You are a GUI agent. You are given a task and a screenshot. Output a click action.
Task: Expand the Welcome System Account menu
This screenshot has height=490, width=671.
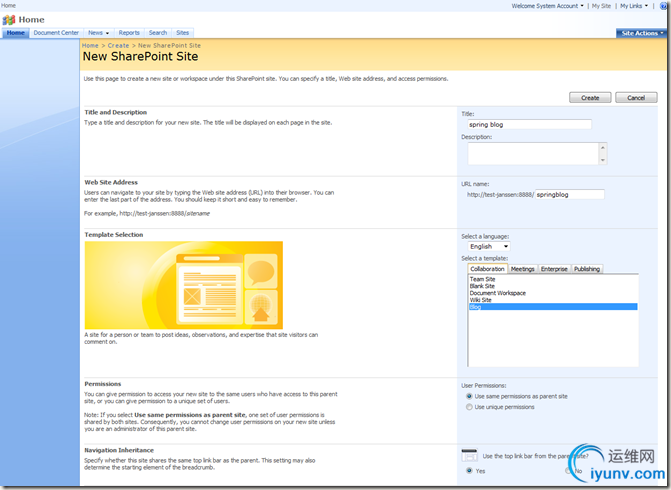[547, 6]
